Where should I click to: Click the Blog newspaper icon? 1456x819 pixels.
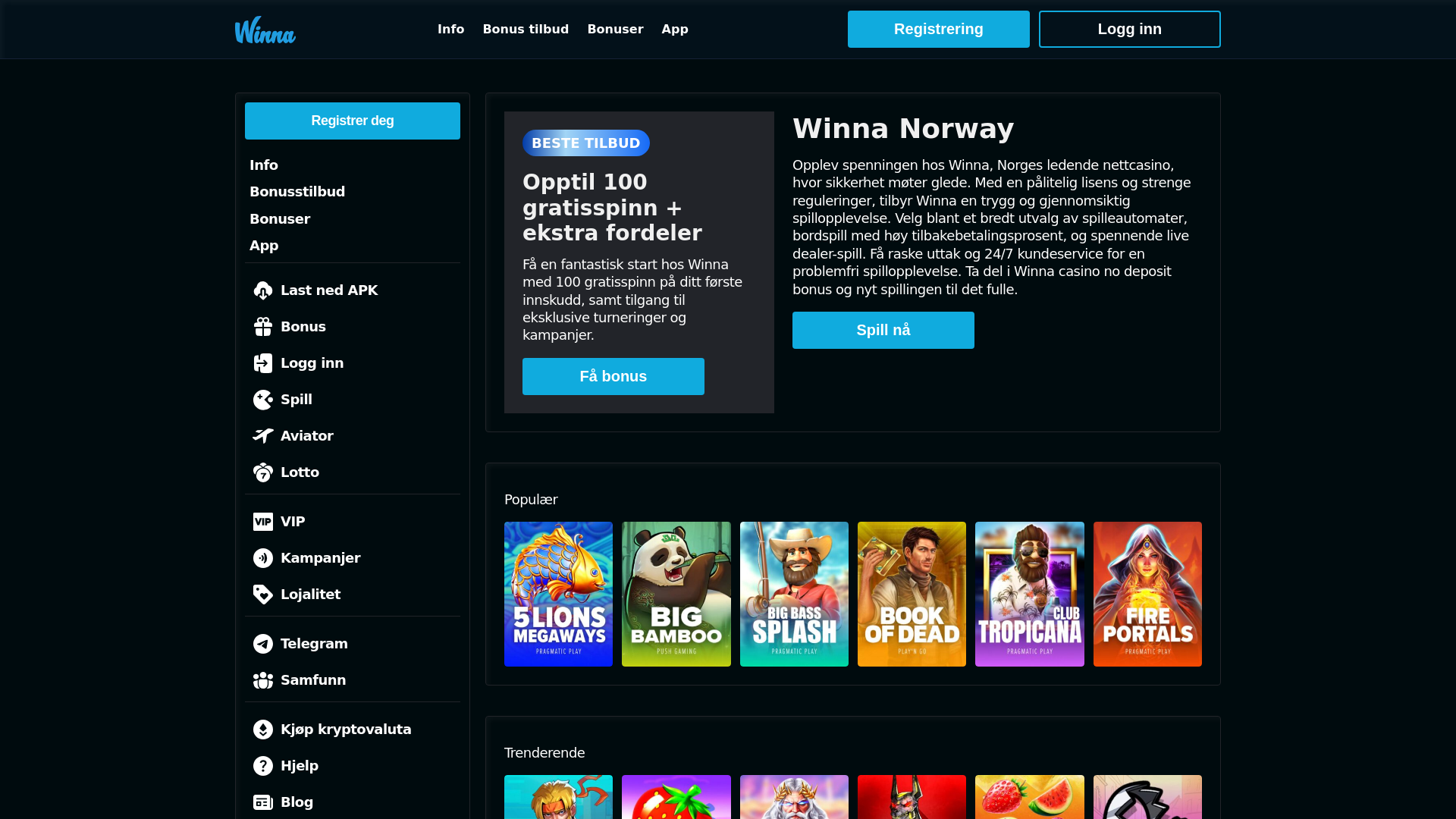click(263, 802)
